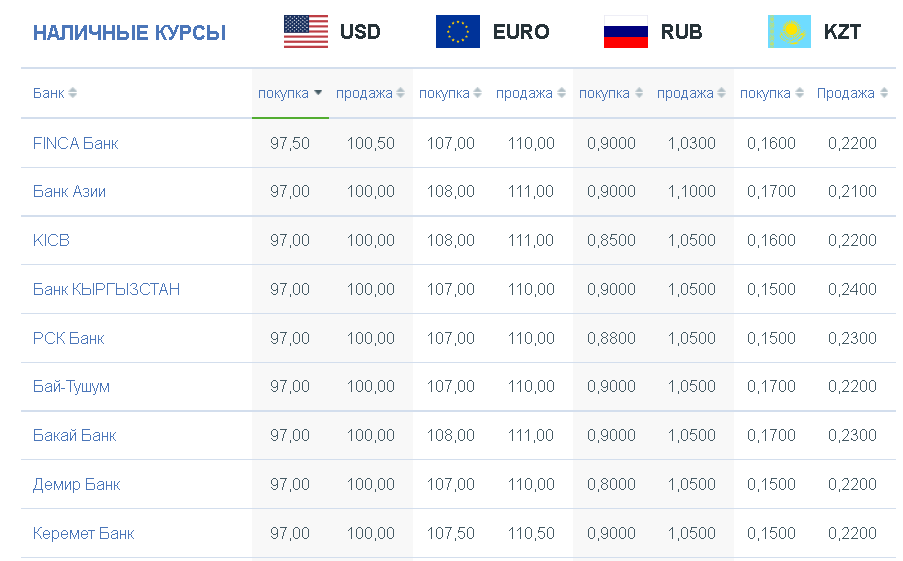Open the FINCA Банк link
The height and width of the screenshot is (561, 903).
pyautogui.click(x=75, y=143)
